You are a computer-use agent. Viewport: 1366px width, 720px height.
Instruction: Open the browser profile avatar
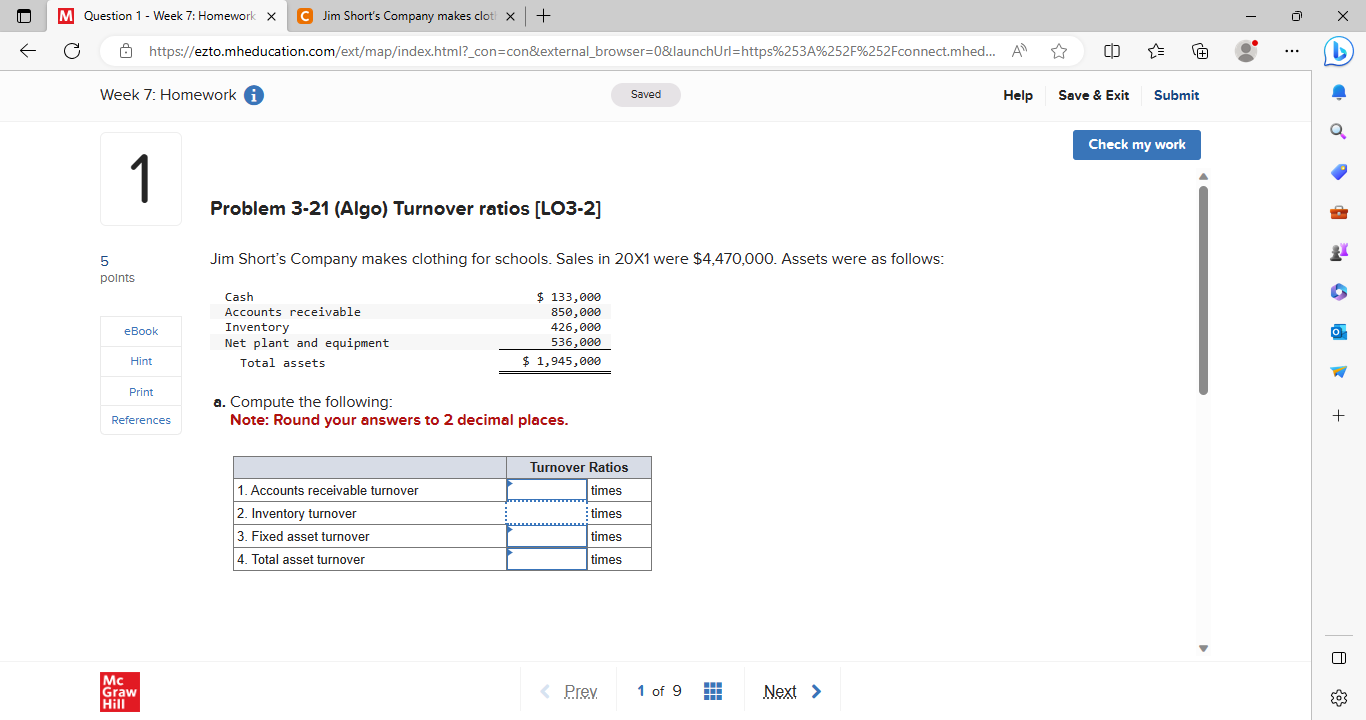1246,51
